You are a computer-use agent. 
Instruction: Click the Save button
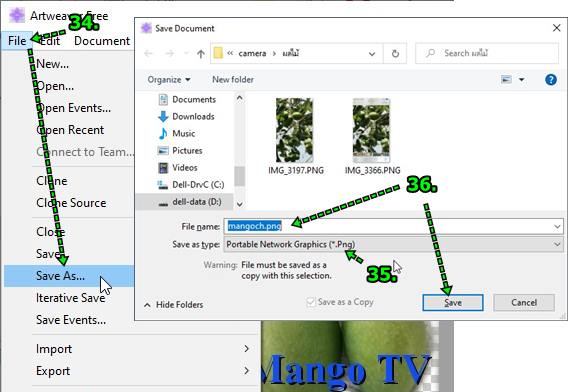point(453,303)
